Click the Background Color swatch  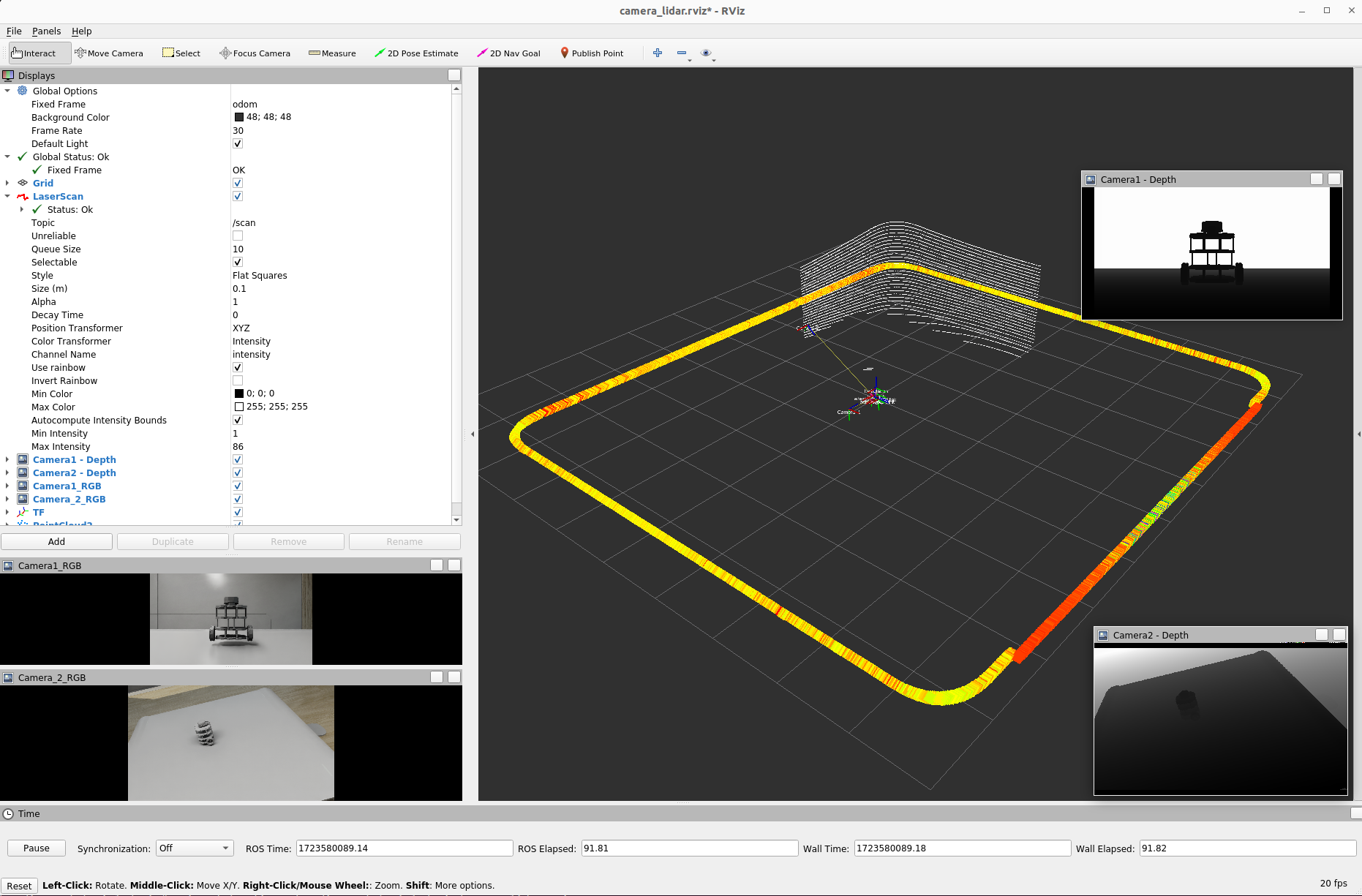pyautogui.click(x=238, y=117)
